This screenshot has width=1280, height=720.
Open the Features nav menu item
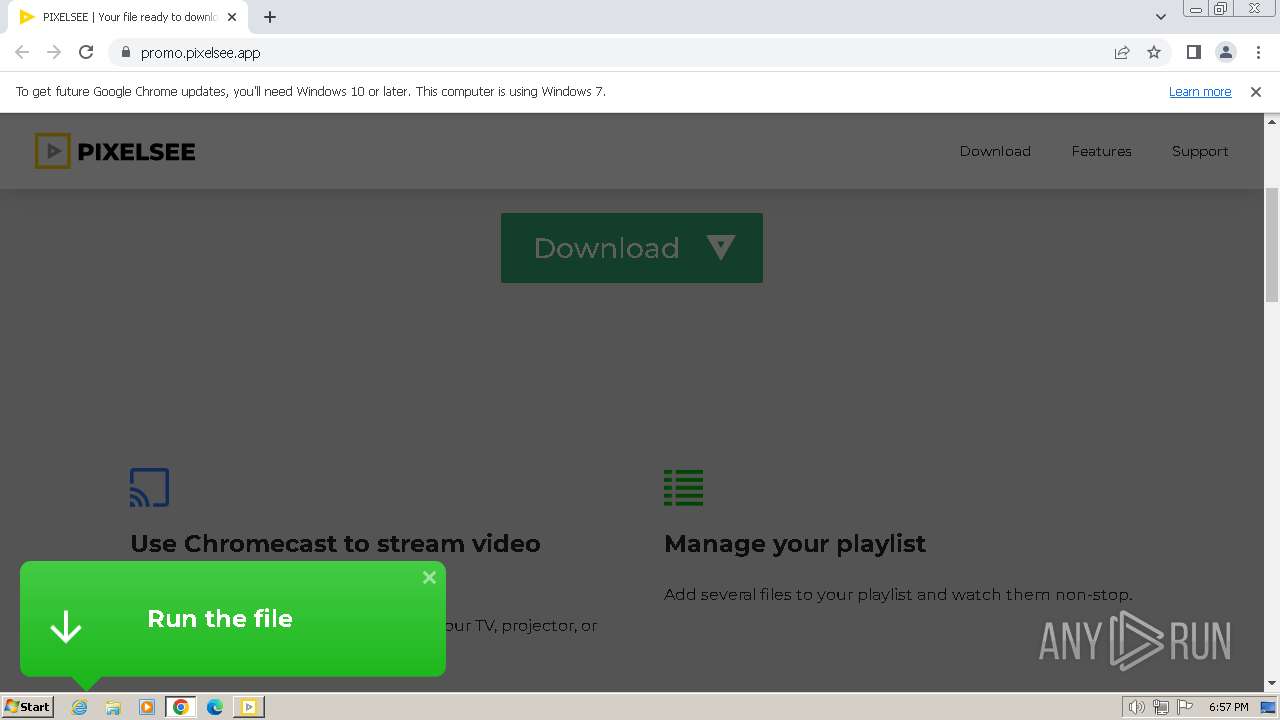[x=1101, y=151]
